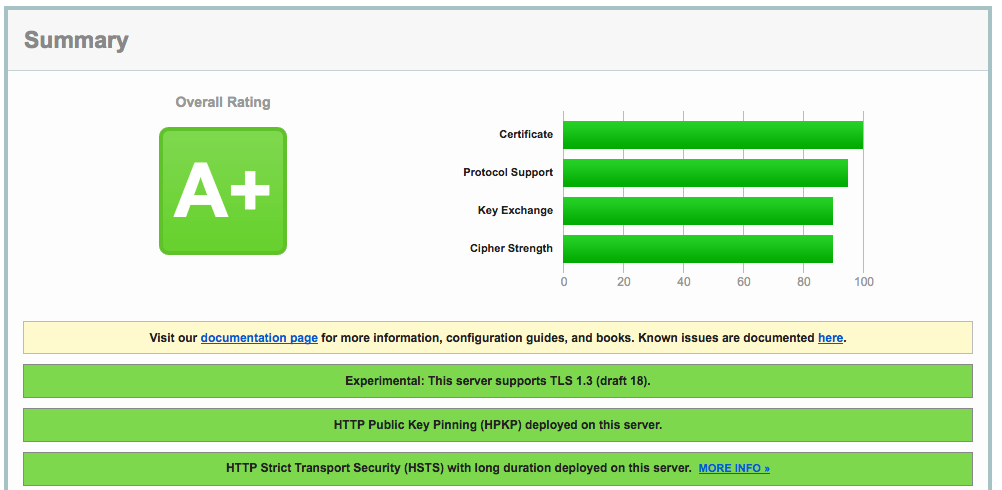Click the Protocol Support chart label

(508, 172)
